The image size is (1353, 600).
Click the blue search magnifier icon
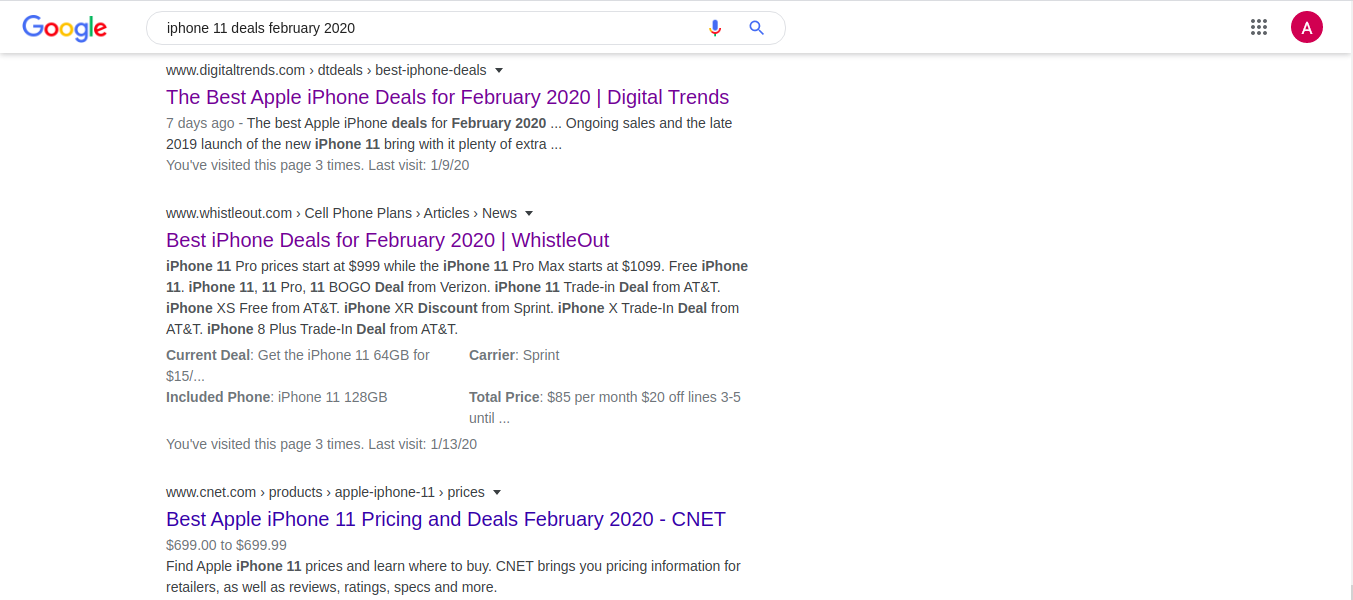pos(757,28)
